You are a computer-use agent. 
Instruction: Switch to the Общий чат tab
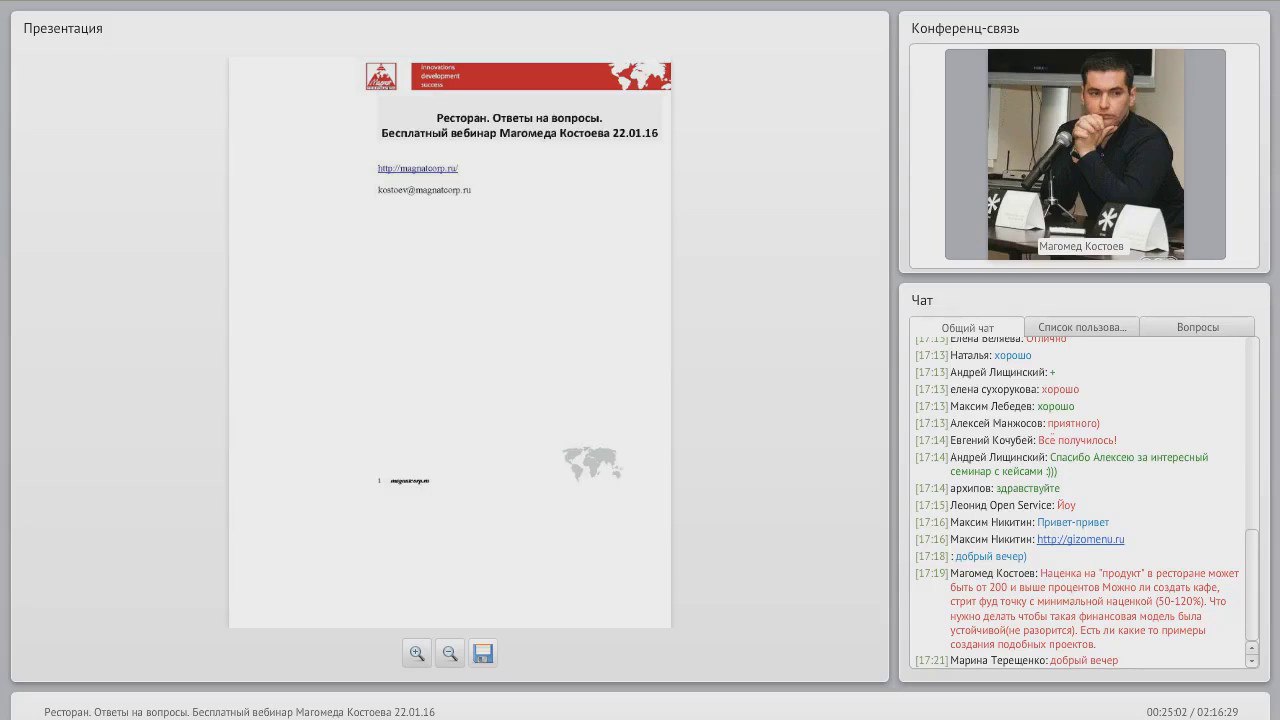click(967, 327)
